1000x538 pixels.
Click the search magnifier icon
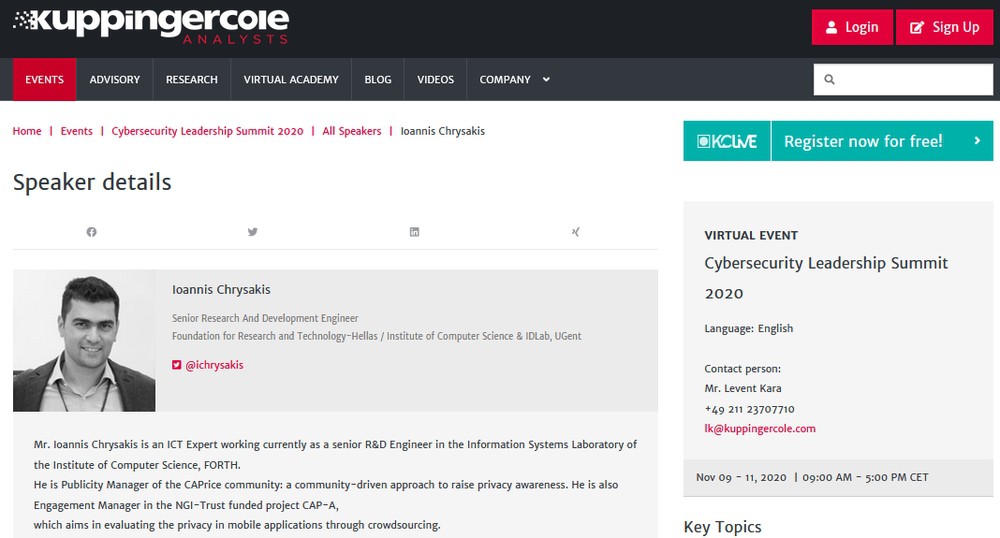coord(829,80)
